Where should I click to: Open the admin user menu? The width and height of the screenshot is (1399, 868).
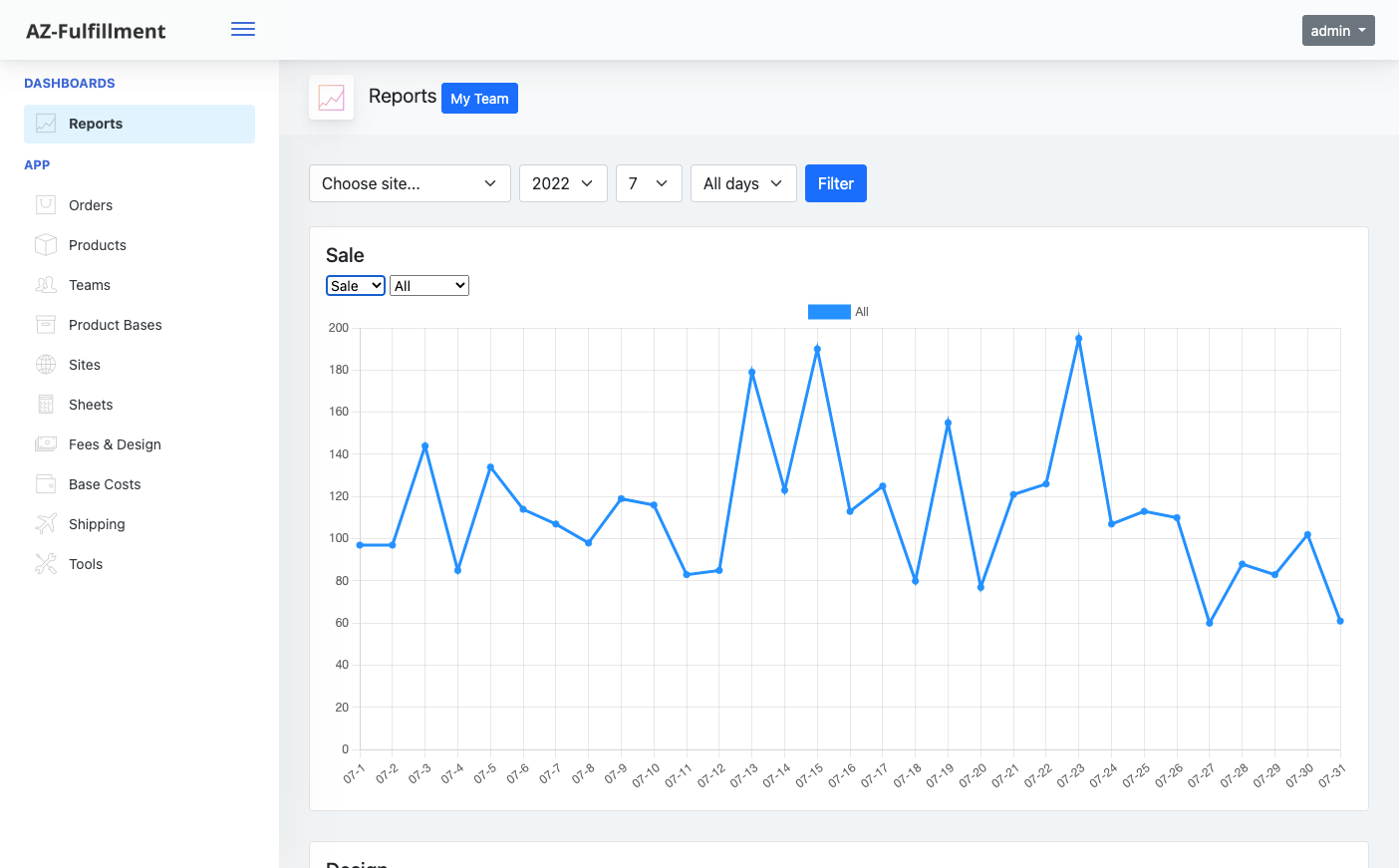[x=1337, y=31]
